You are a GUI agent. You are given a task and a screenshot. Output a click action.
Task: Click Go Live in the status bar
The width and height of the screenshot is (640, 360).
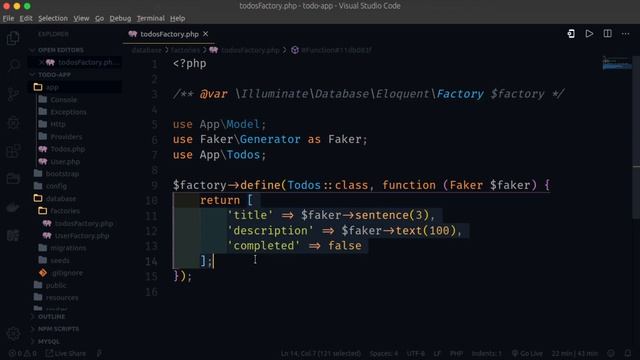527,353
